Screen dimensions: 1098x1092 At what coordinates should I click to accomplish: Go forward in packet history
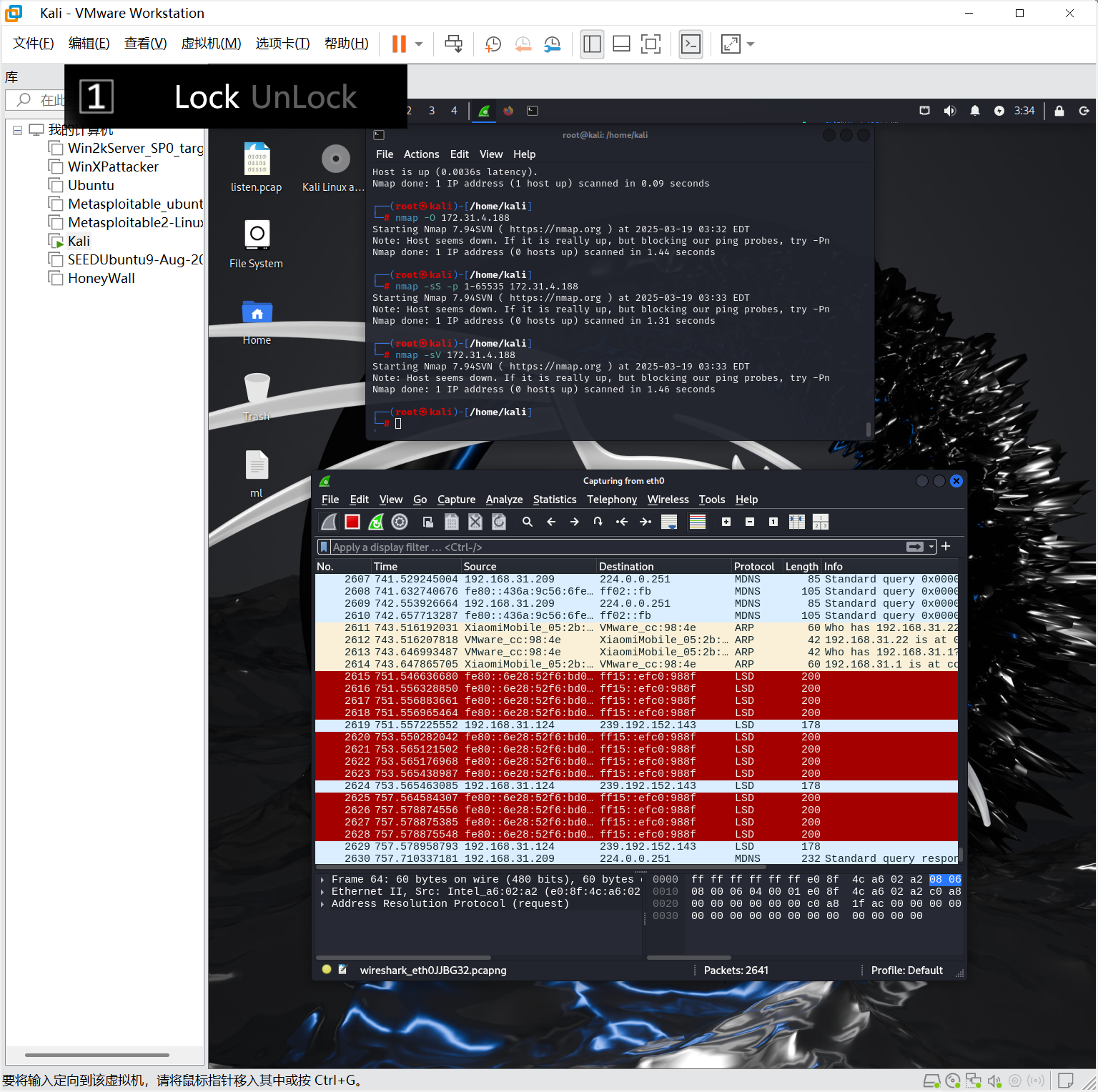575,522
